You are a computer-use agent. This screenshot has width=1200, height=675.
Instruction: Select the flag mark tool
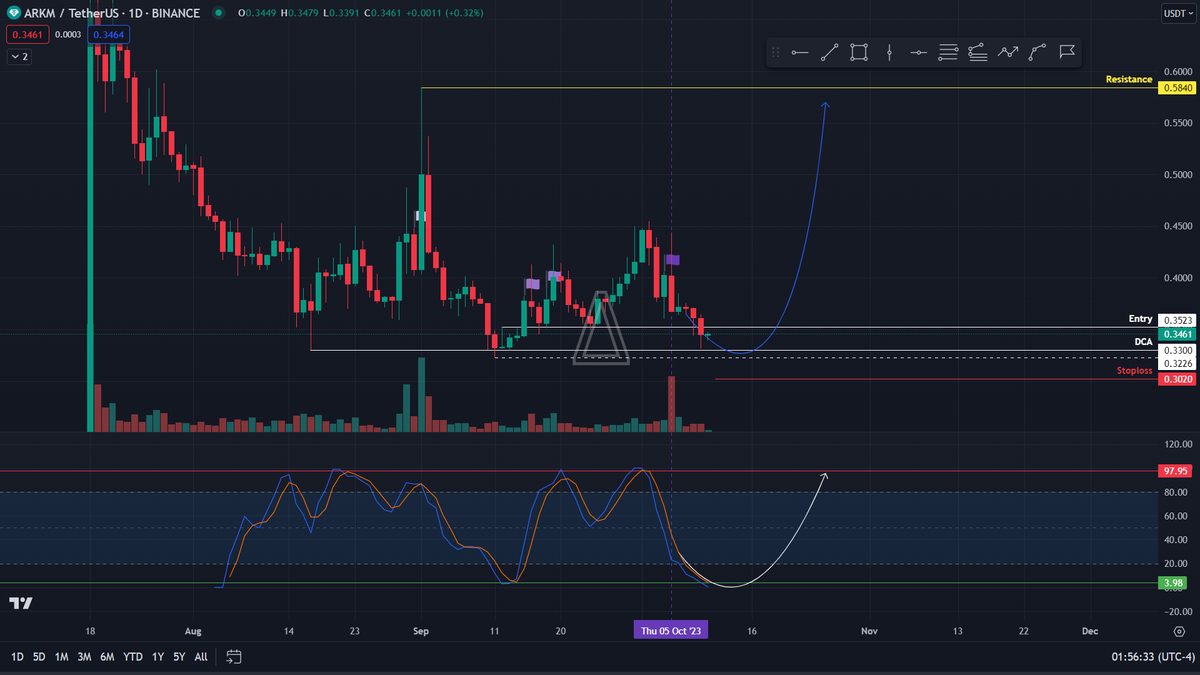click(x=1067, y=52)
